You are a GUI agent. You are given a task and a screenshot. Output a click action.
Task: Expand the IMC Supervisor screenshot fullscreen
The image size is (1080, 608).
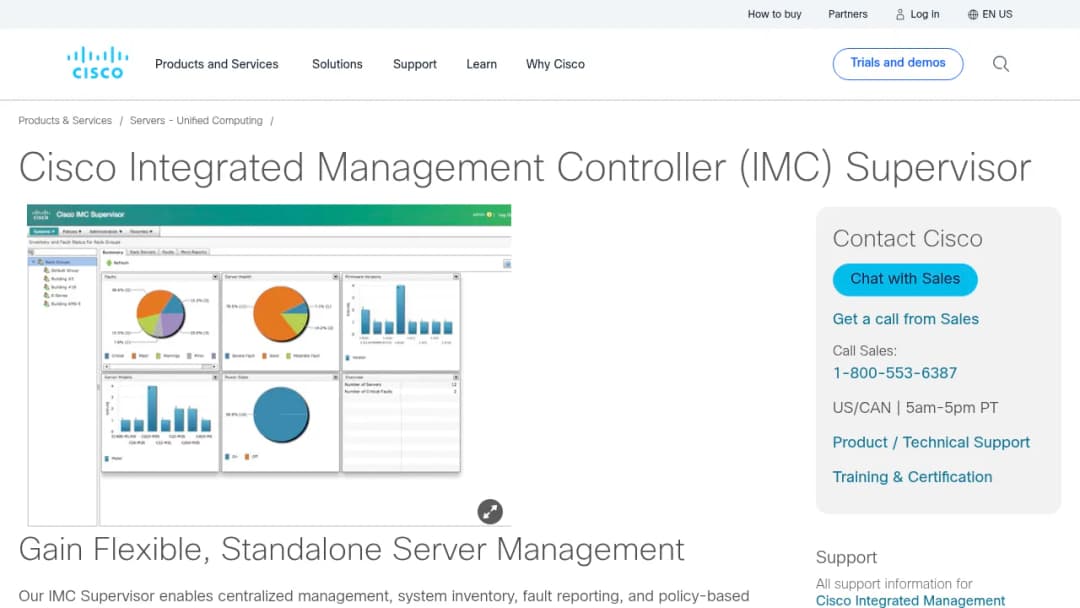pyautogui.click(x=490, y=512)
